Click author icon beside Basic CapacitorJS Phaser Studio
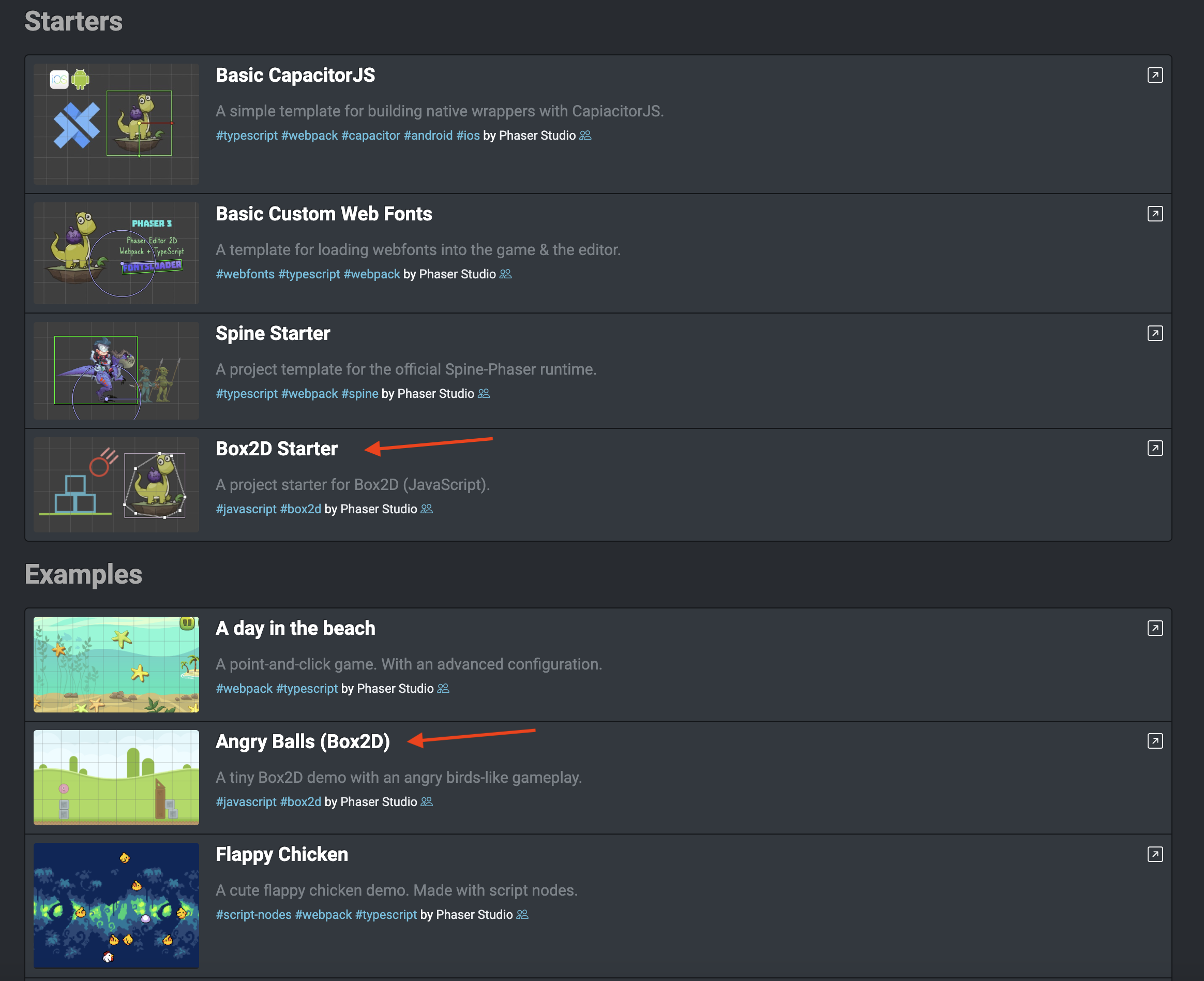The height and width of the screenshot is (981, 1204). (x=585, y=136)
